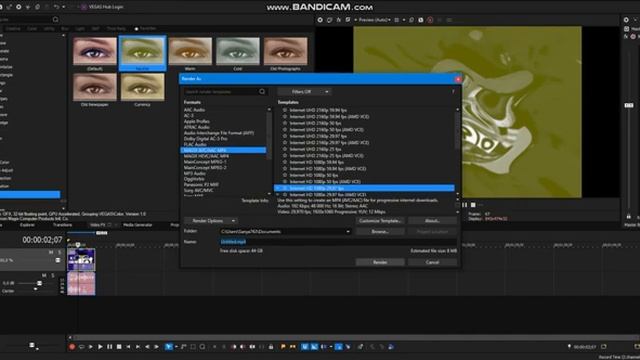Viewport: 640px width, 360px height.
Task: Mute the video track with M button
Action: click(51, 252)
